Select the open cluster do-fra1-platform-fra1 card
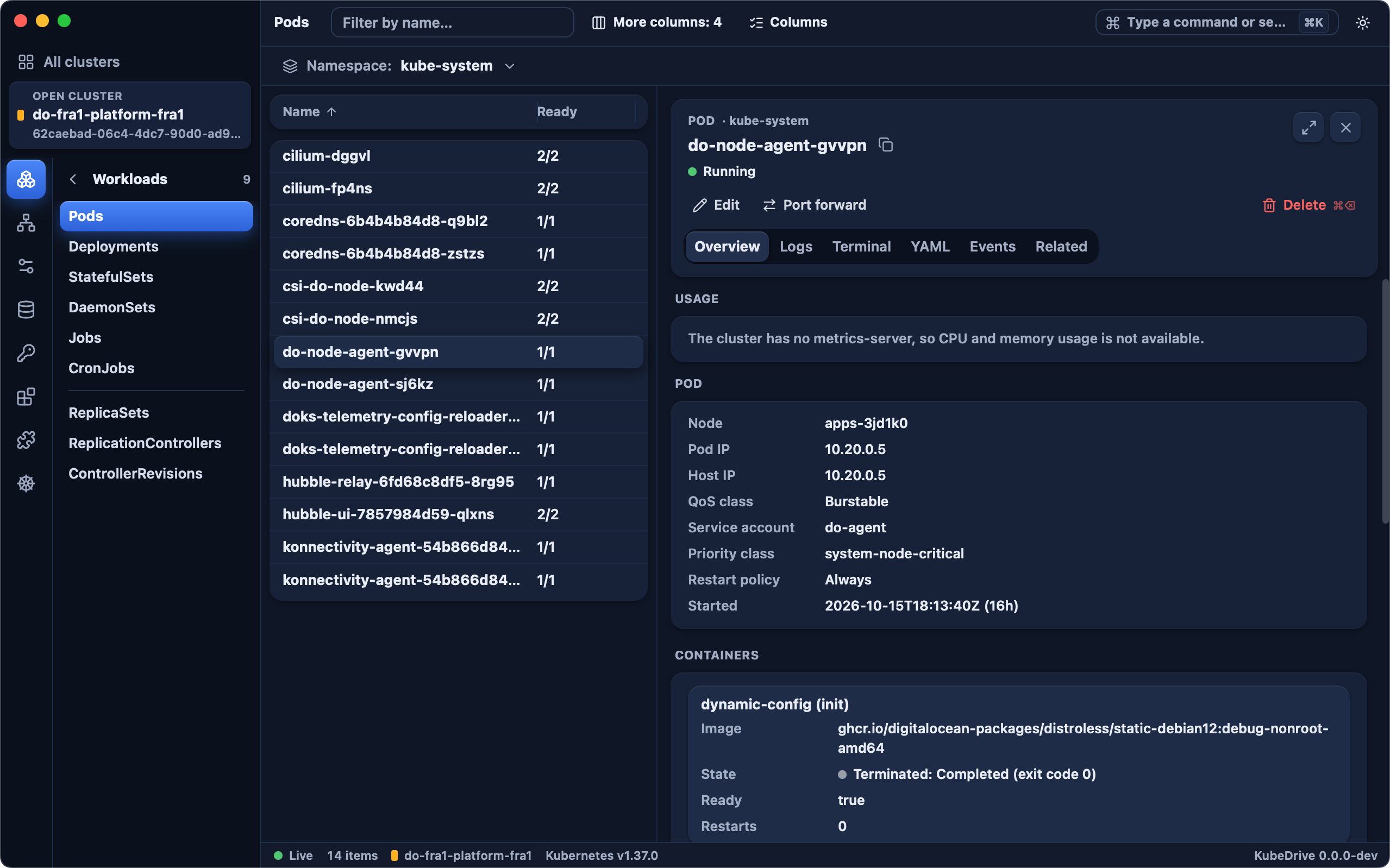This screenshot has height=868, width=1390. 130,115
